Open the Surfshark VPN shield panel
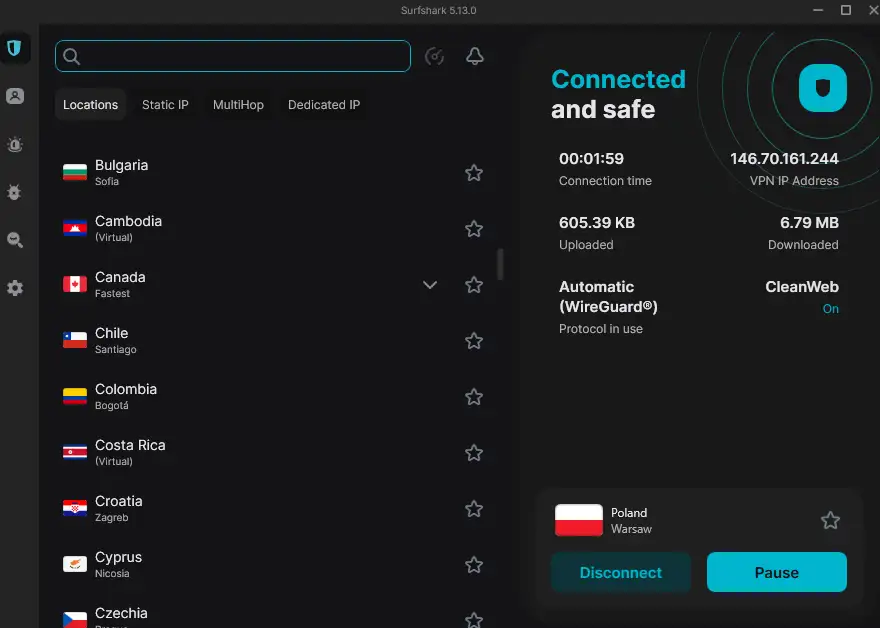The image size is (880, 628). pyautogui.click(x=15, y=47)
